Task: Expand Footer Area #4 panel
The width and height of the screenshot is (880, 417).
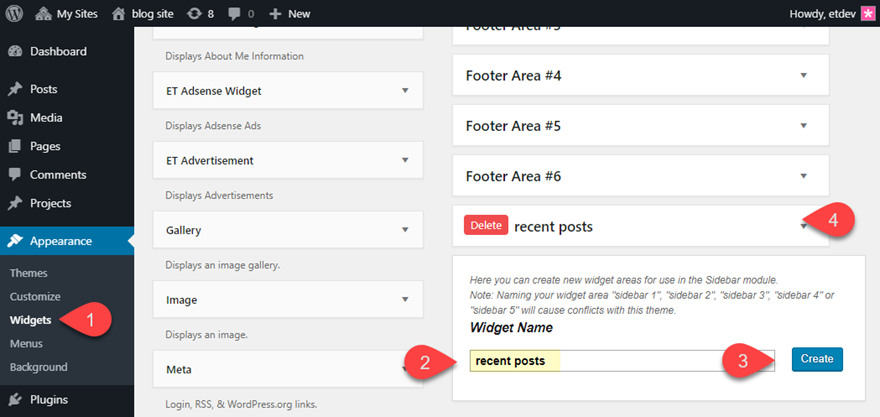Action: tap(803, 73)
